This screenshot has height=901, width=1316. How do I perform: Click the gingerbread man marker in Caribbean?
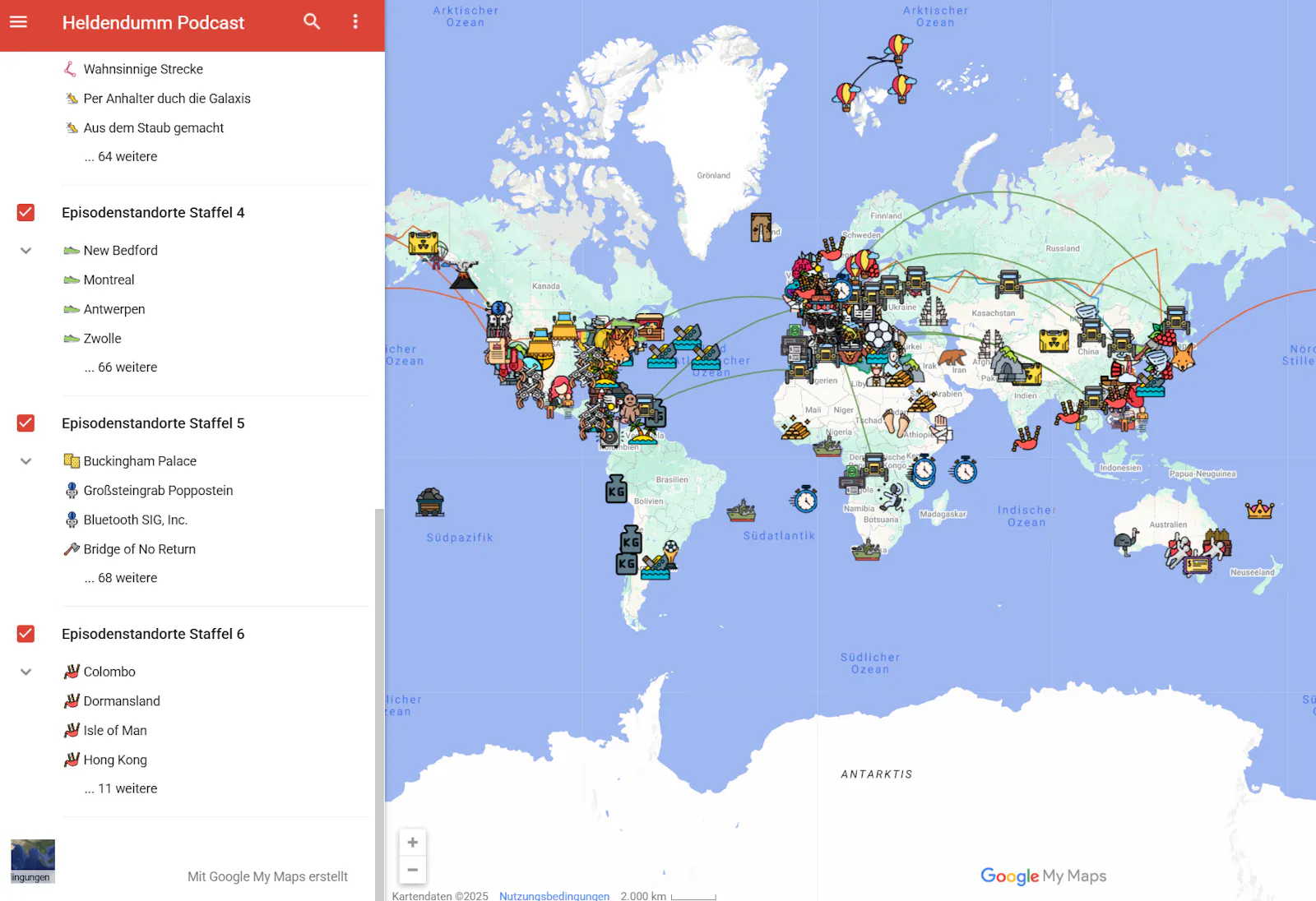[629, 407]
